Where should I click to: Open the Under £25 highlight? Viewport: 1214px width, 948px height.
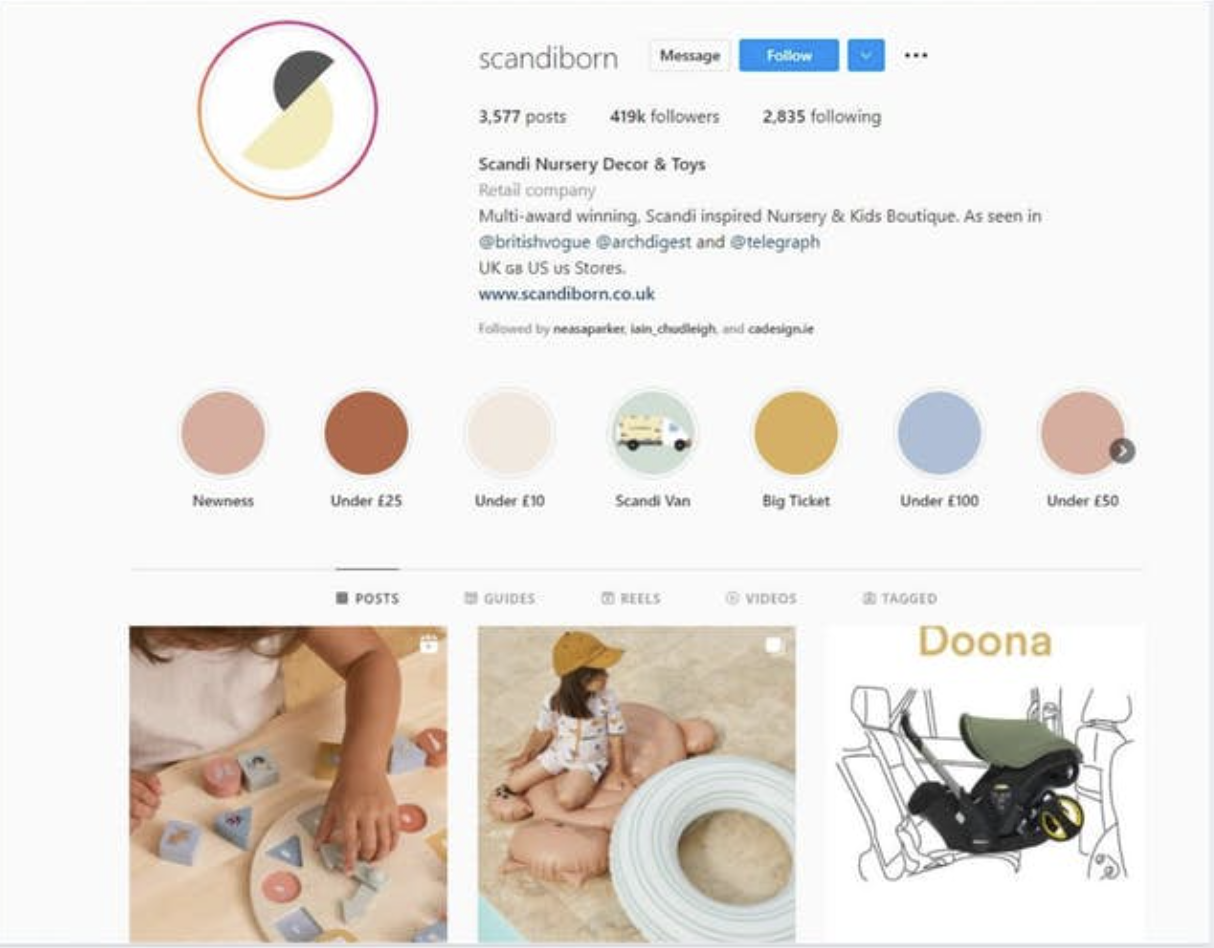click(366, 433)
